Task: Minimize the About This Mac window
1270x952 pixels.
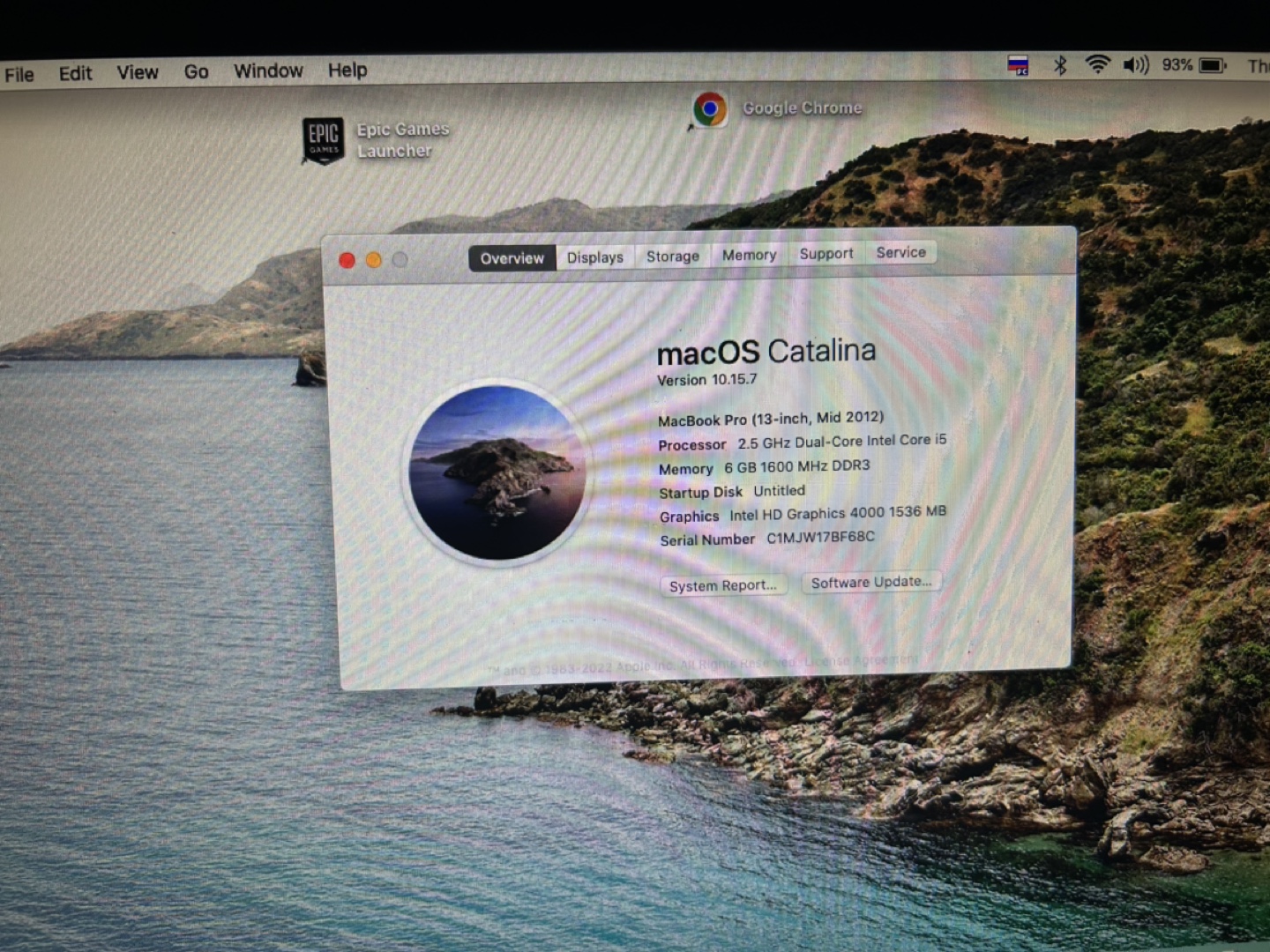Action: pyautogui.click(x=374, y=260)
